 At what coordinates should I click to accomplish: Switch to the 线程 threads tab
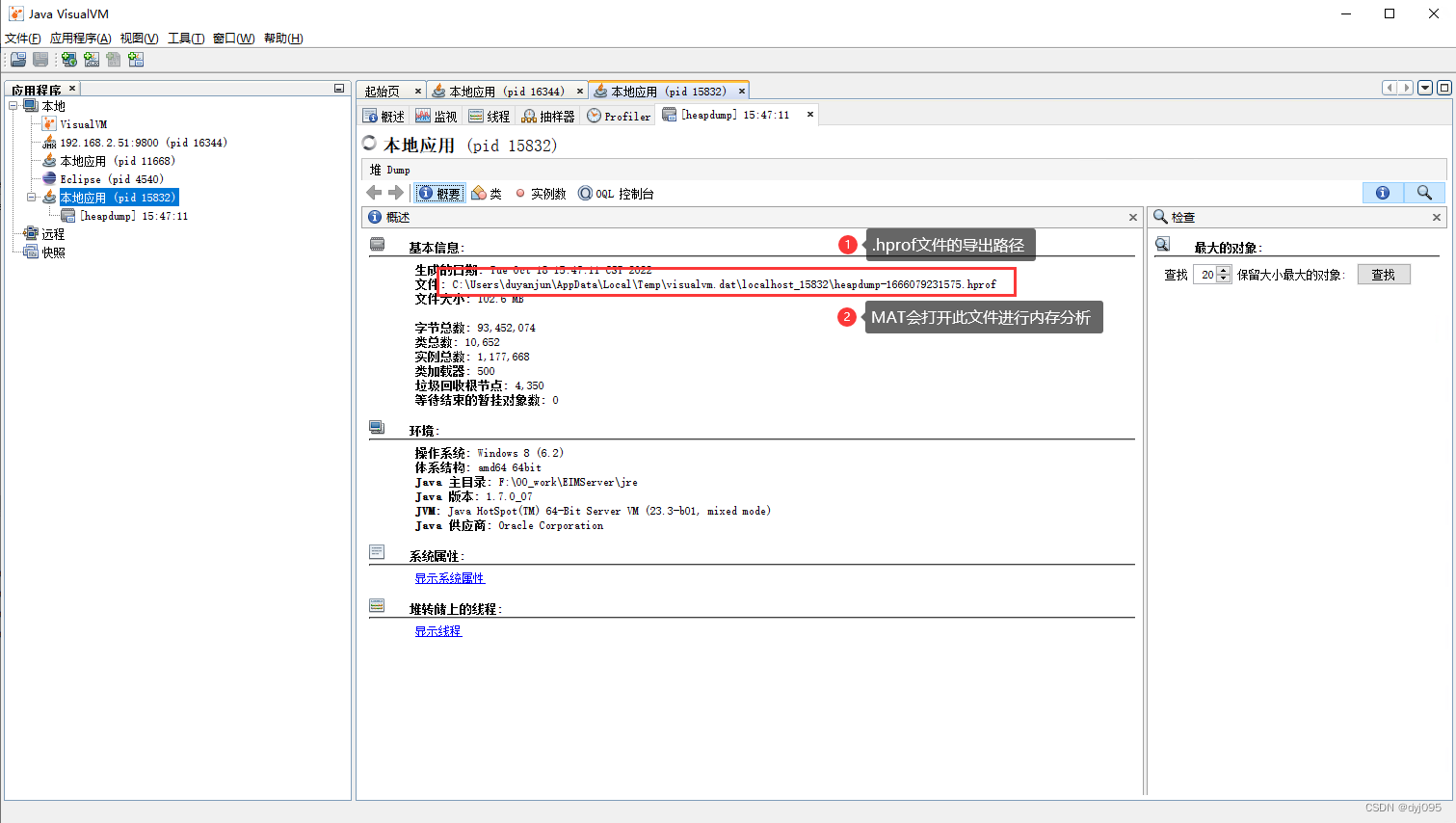pos(490,117)
